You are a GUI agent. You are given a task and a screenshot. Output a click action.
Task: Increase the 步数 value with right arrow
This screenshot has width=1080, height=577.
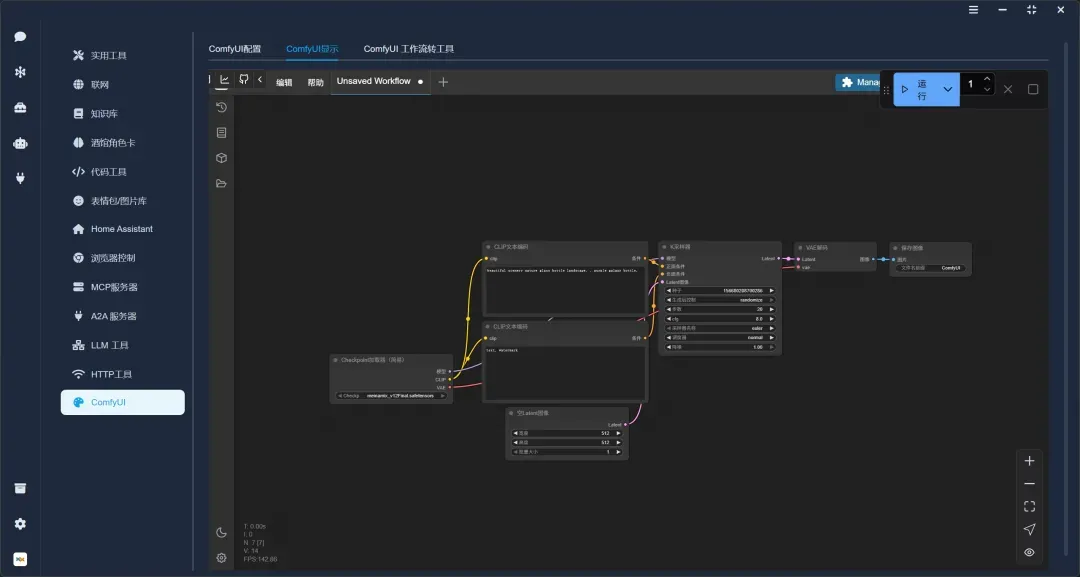(x=772, y=309)
